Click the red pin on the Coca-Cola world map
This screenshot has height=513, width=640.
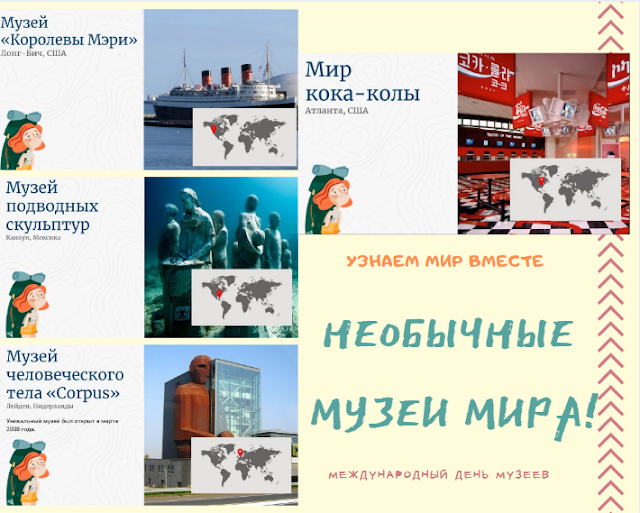(542, 181)
